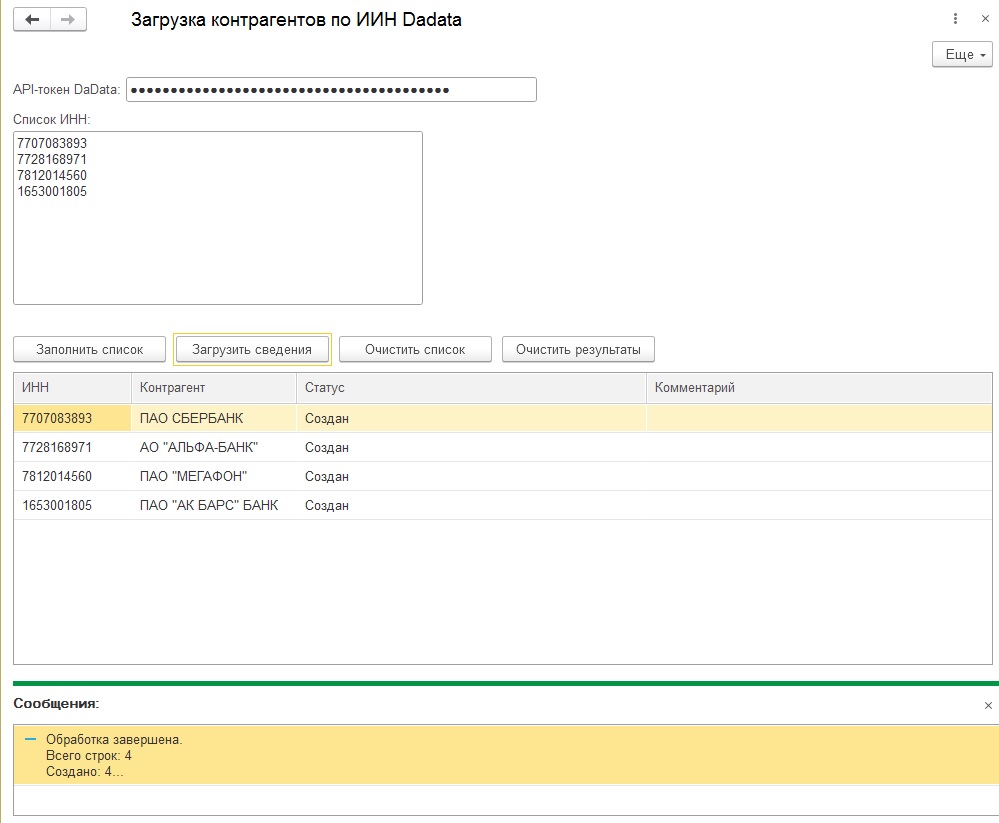The image size is (999, 823).
Task: Click Создан status in the АЛЬФА-БАНК row
Action: coord(471,447)
